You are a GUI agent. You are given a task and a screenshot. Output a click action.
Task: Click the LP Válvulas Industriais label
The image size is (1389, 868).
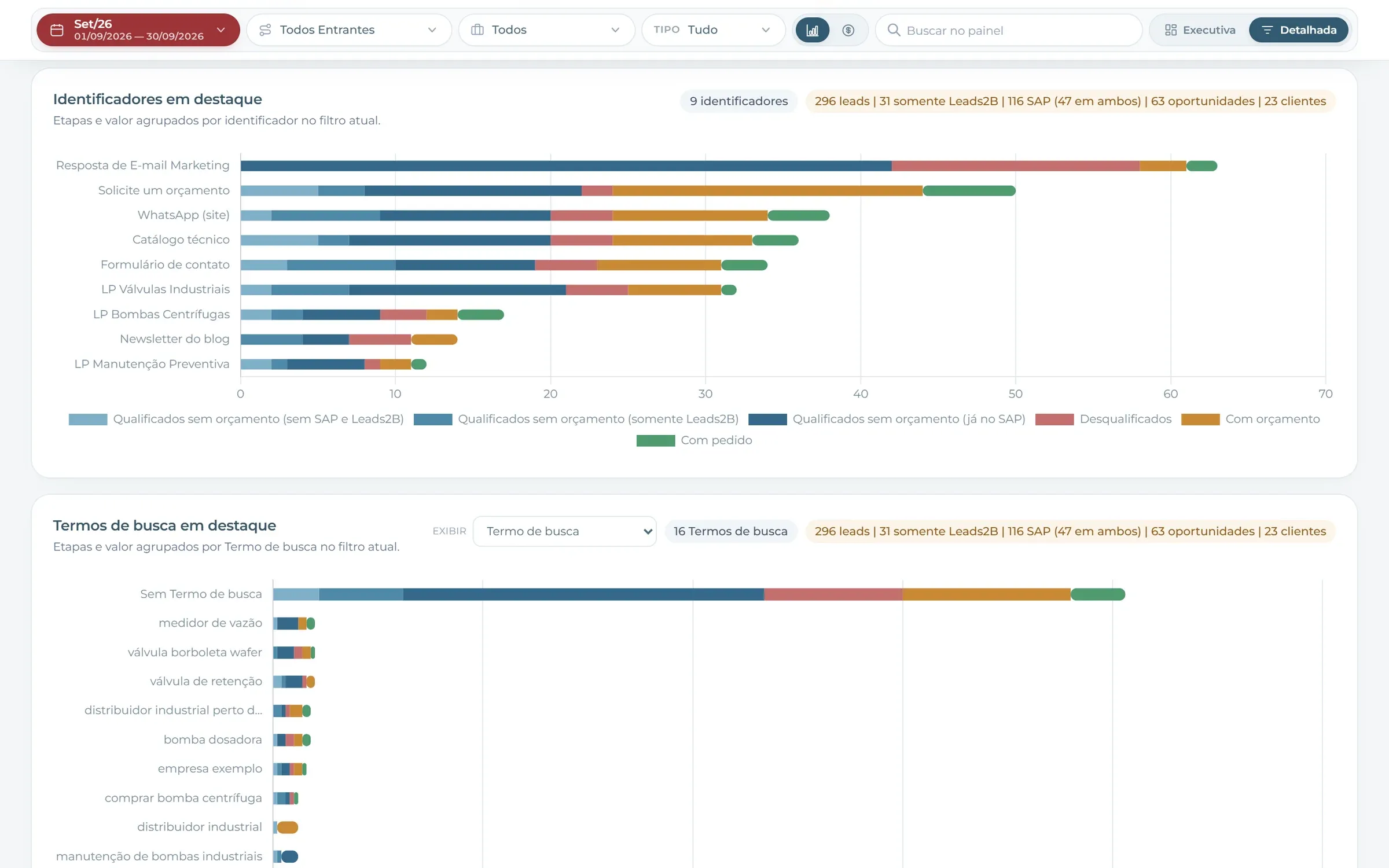tap(166, 289)
